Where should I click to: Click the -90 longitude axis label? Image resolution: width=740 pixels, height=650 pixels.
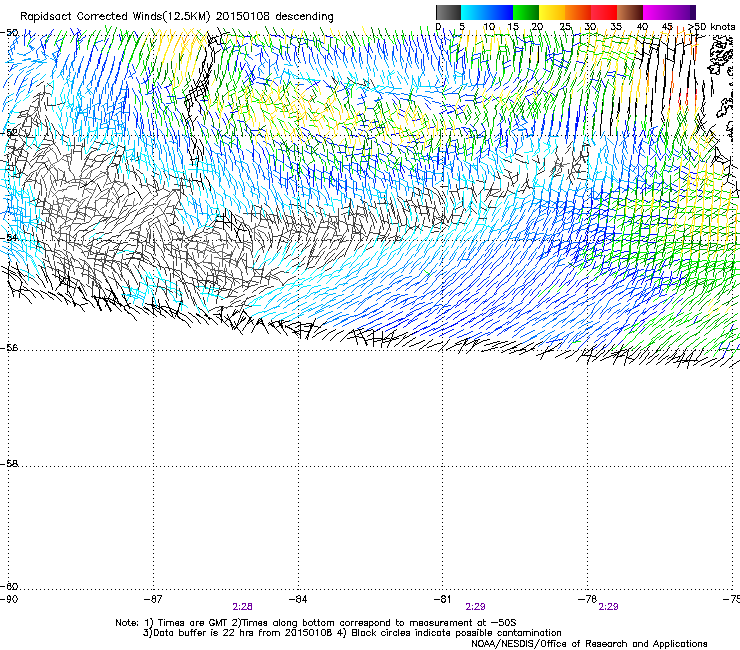[9, 599]
